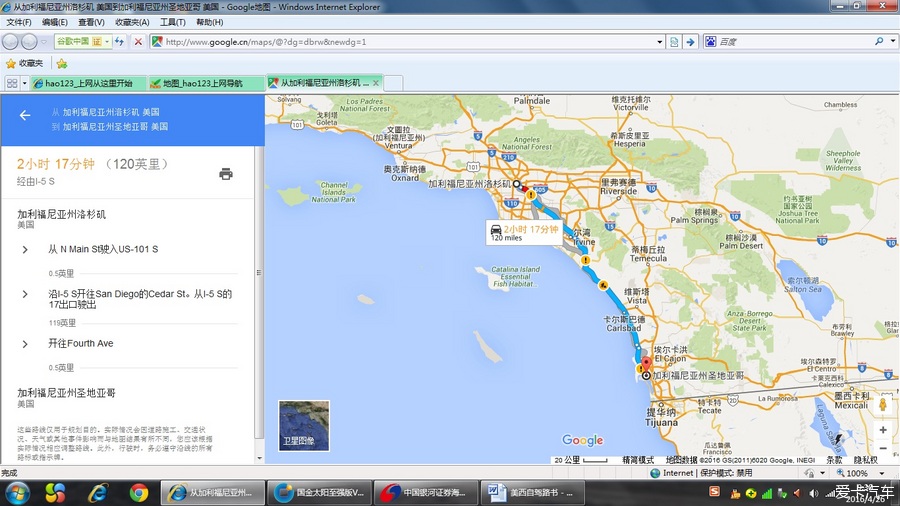The width and height of the screenshot is (900, 506).
Task: Open the tab list dropdown arrow
Action: pos(24,83)
